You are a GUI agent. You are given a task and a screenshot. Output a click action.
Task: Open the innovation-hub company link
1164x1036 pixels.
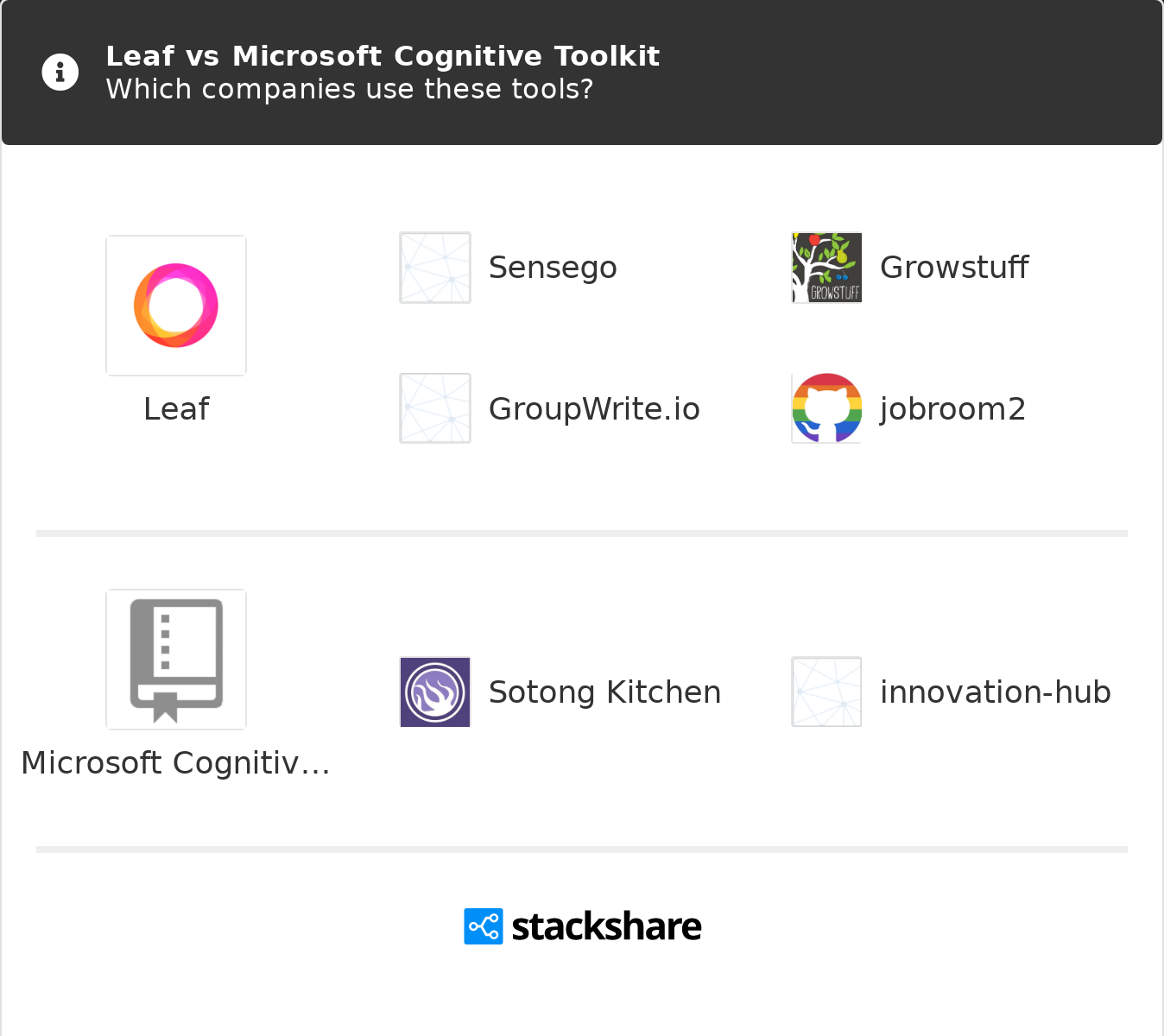pos(995,692)
